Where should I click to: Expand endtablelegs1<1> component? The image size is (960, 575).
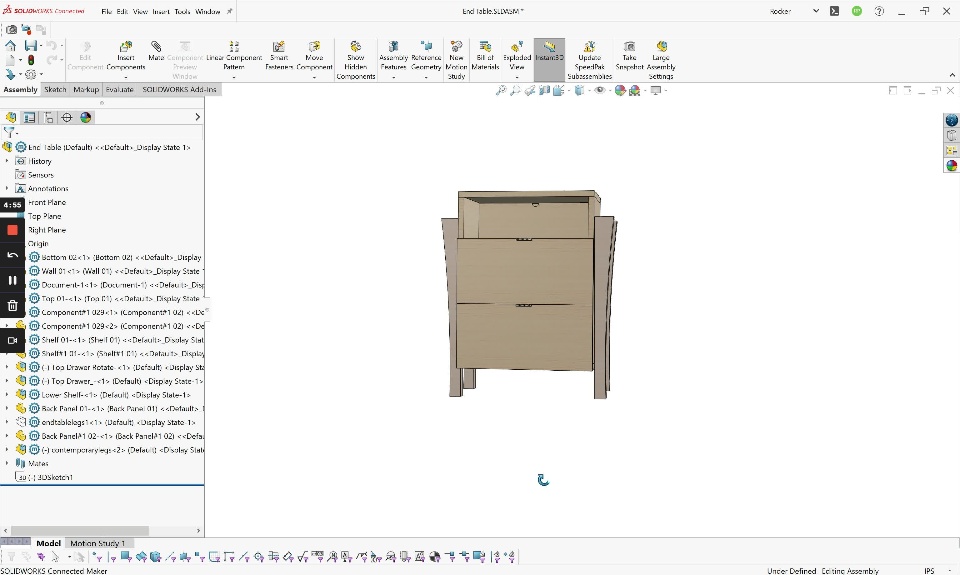point(7,423)
